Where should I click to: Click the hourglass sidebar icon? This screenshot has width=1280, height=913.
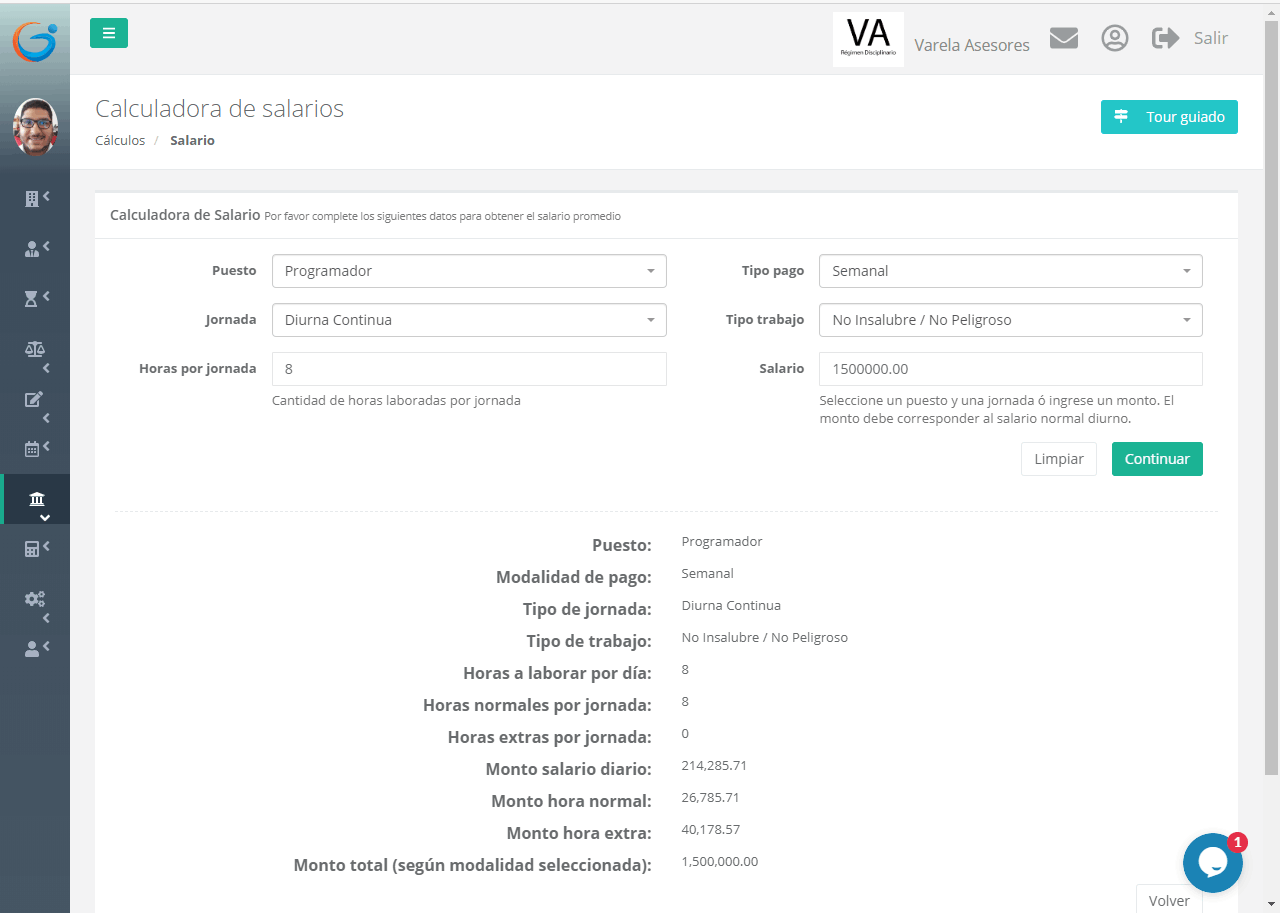32,298
